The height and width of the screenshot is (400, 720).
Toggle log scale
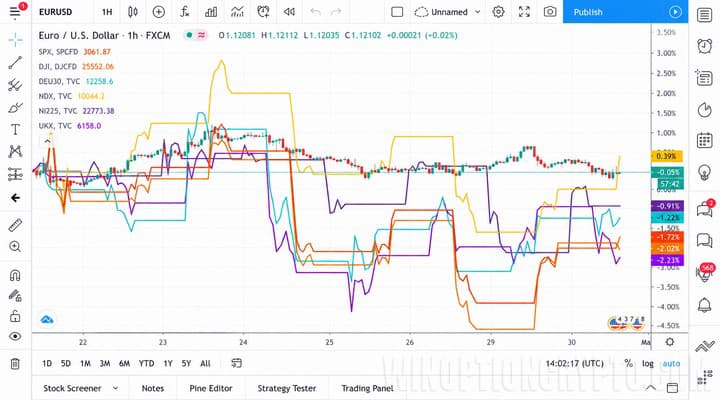[x=647, y=363]
